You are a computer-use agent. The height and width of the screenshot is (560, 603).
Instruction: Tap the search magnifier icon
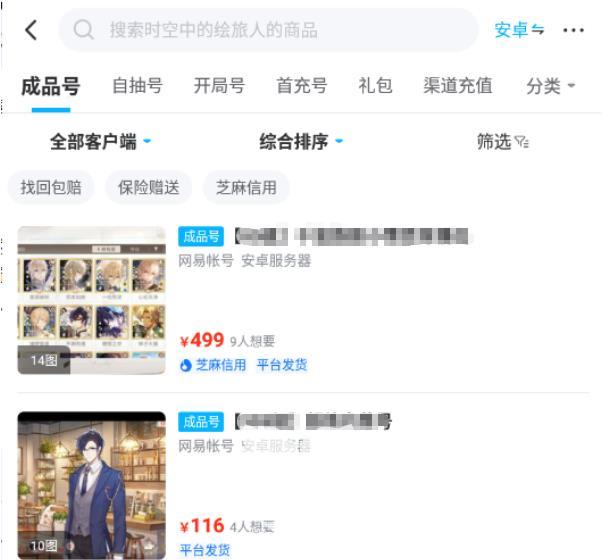[x=83, y=30]
